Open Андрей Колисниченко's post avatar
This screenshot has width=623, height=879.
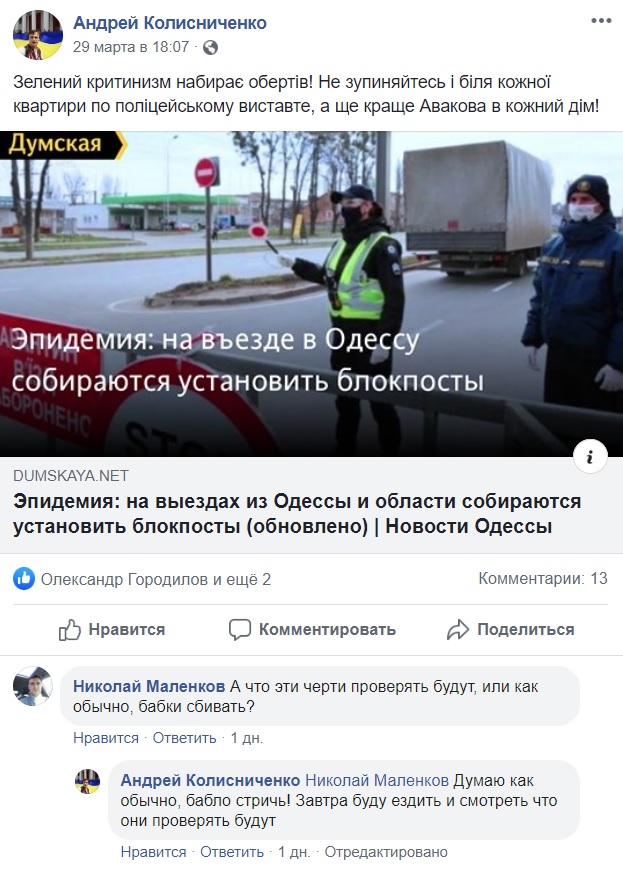38,35
